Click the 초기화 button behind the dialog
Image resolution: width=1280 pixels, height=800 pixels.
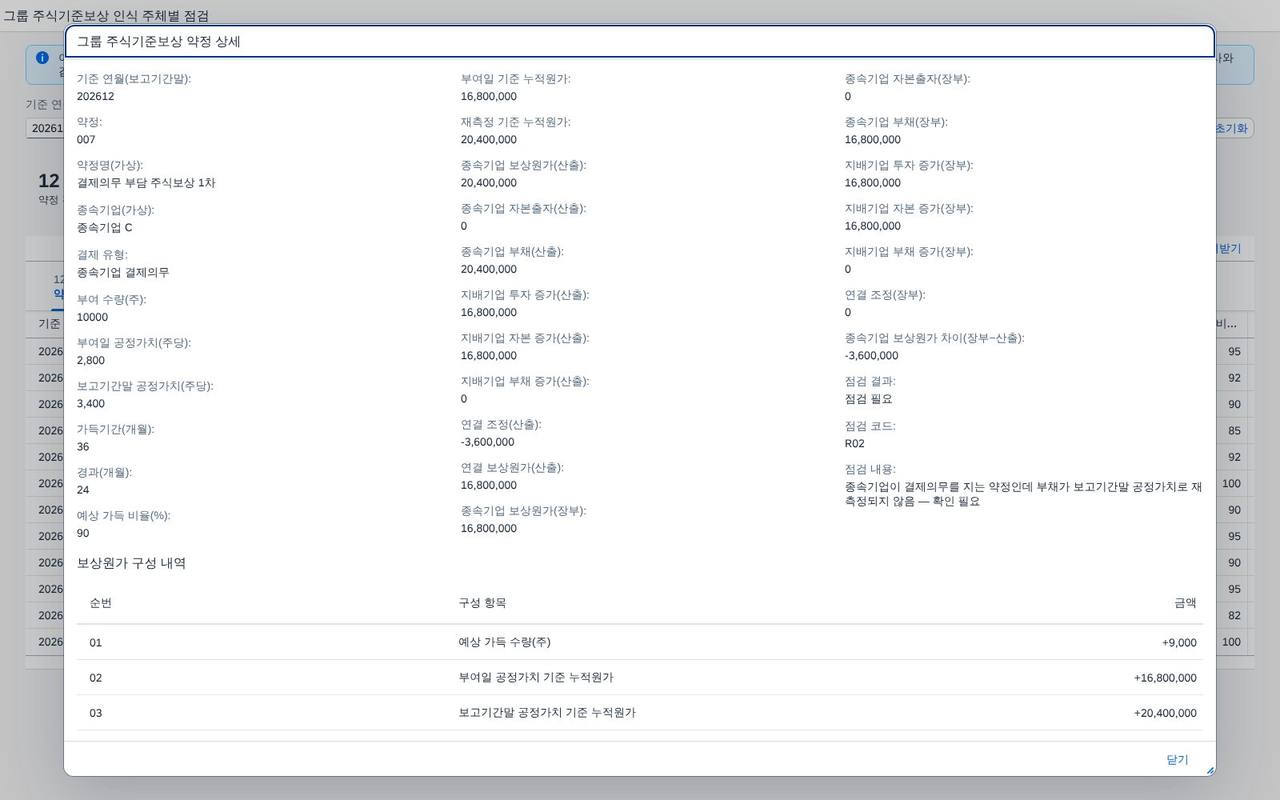[1232, 128]
